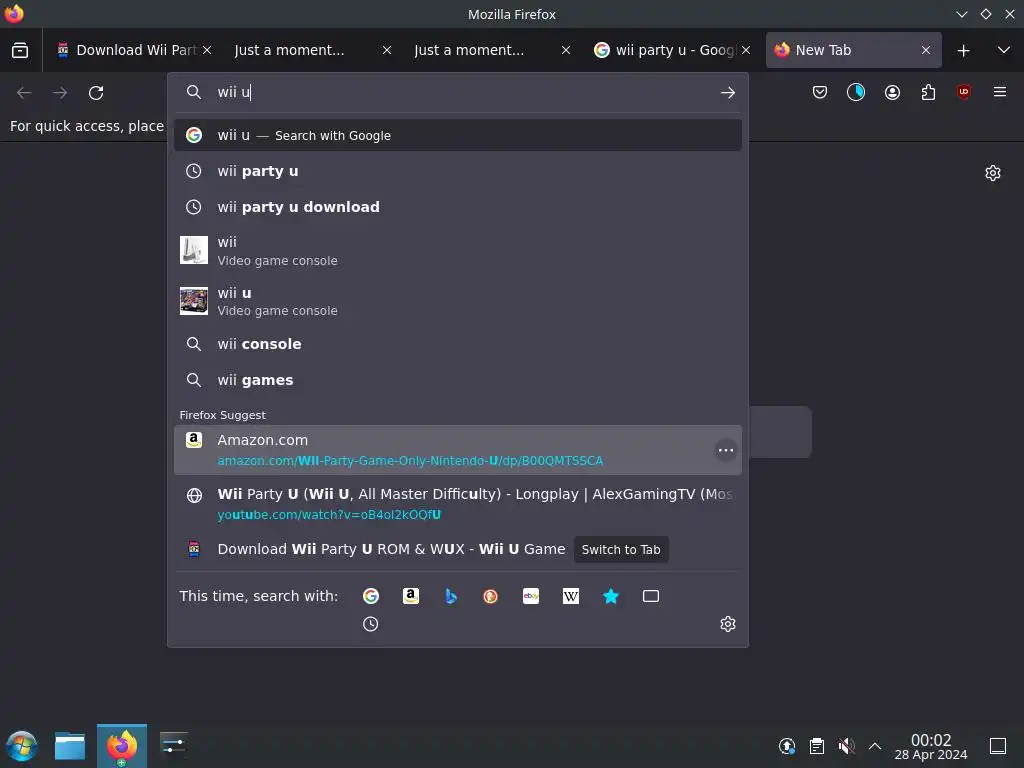Open a new tab with plus button
Image resolution: width=1024 pixels, height=768 pixels.
pos(963,50)
